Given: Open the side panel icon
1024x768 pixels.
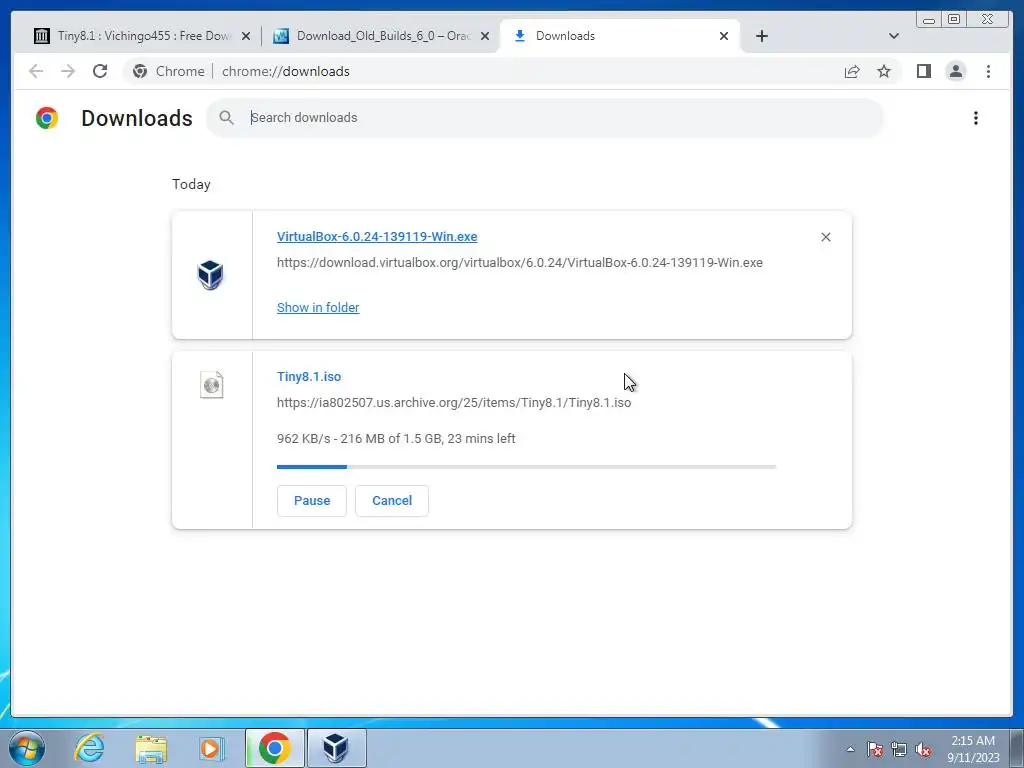Looking at the screenshot, I should point(923,71).
